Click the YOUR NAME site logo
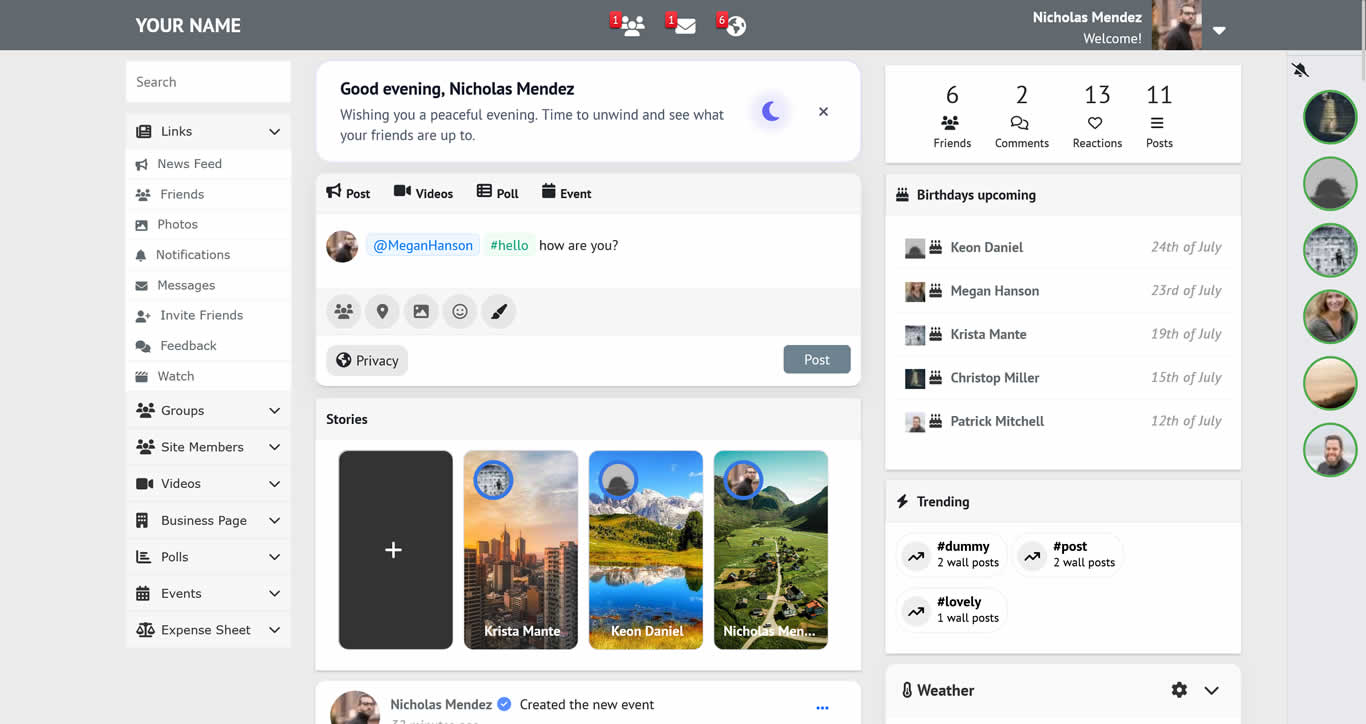The height and width of the screenshot is (724, 1366). click(x=188, y=26)
